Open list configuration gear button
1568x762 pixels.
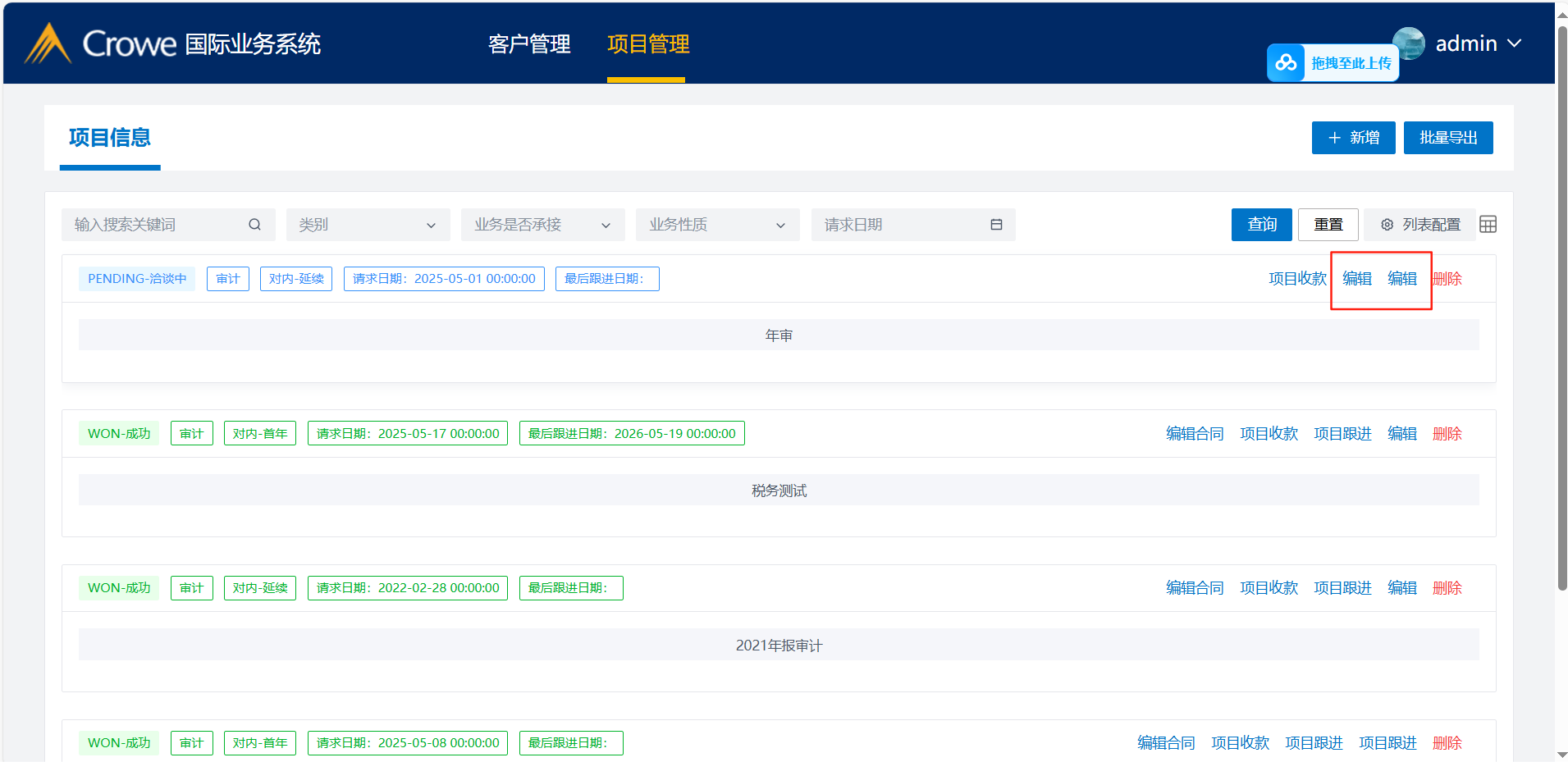1420,225
